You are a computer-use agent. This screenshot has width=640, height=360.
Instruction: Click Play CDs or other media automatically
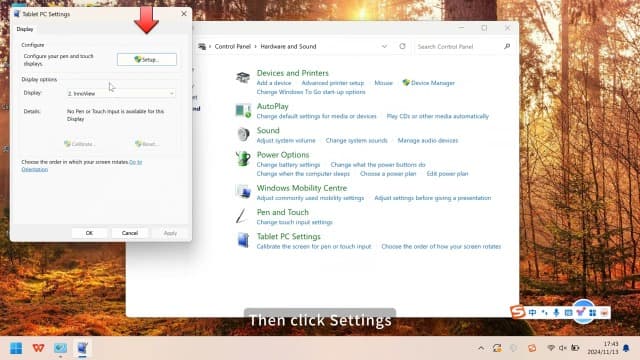[x=438, y=116]
